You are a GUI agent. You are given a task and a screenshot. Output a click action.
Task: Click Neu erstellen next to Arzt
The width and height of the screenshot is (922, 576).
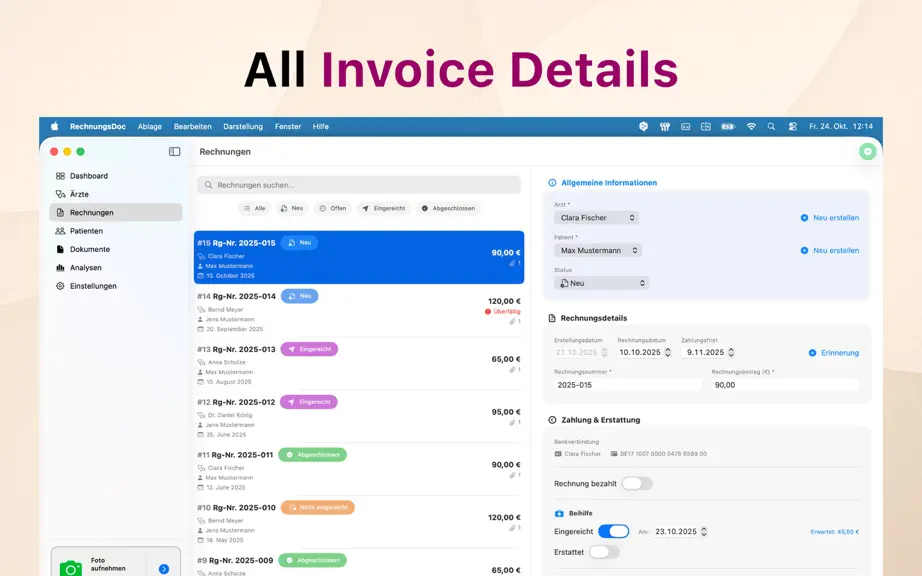click(830, 217)
